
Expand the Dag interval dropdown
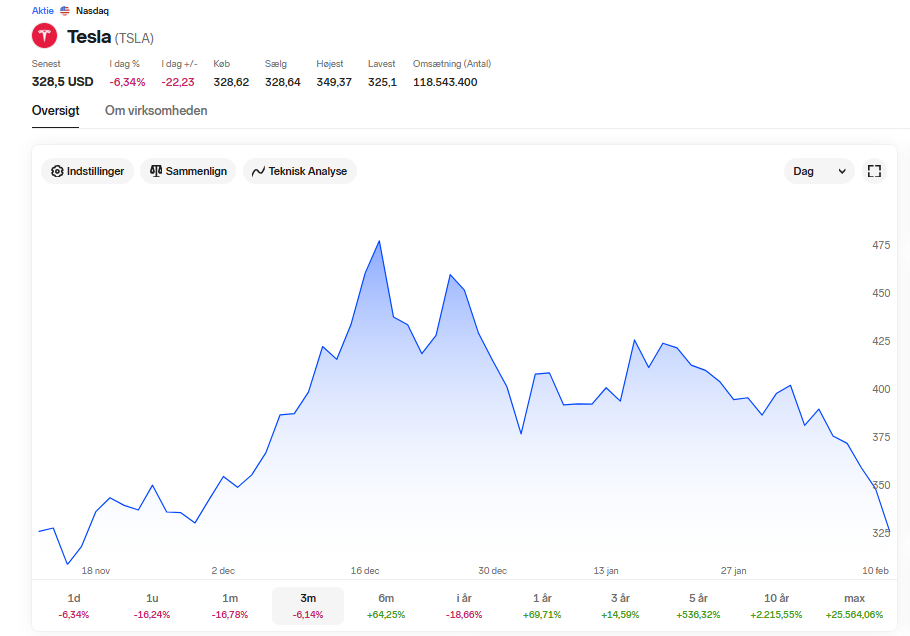[x=819, y=171]
